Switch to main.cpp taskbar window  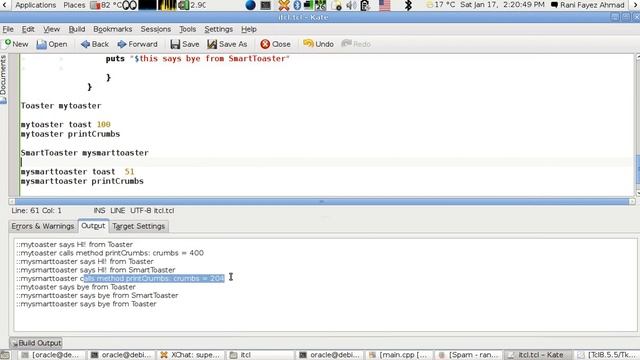399,355
